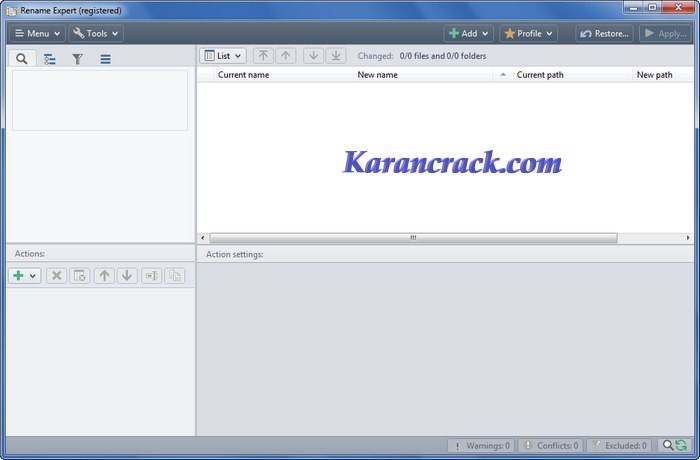Open the Tools dropdown

pos(96,33)
